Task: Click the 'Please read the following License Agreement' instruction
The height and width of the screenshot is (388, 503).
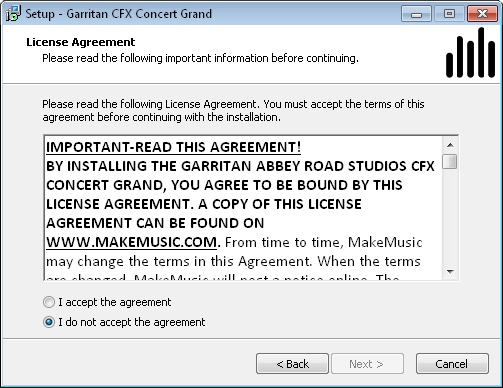Action: tap(233, 111)
